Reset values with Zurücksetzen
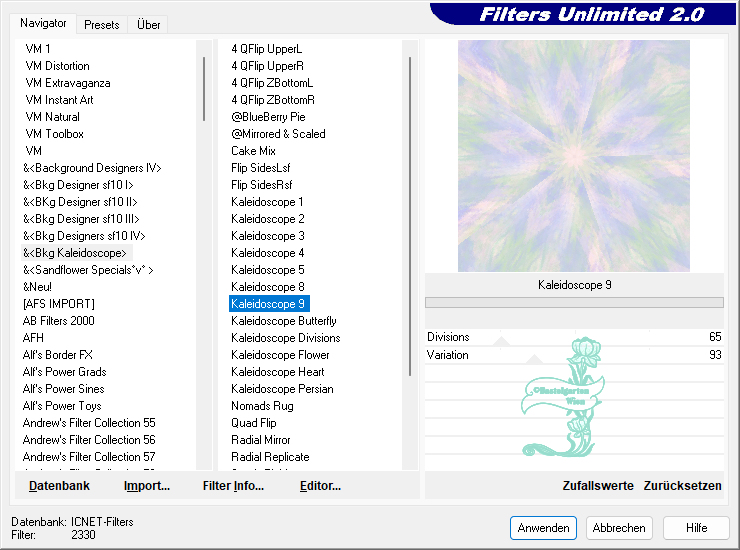Image resolution: width=740 pixels, height=550 pixels. [x=682, y=486]
